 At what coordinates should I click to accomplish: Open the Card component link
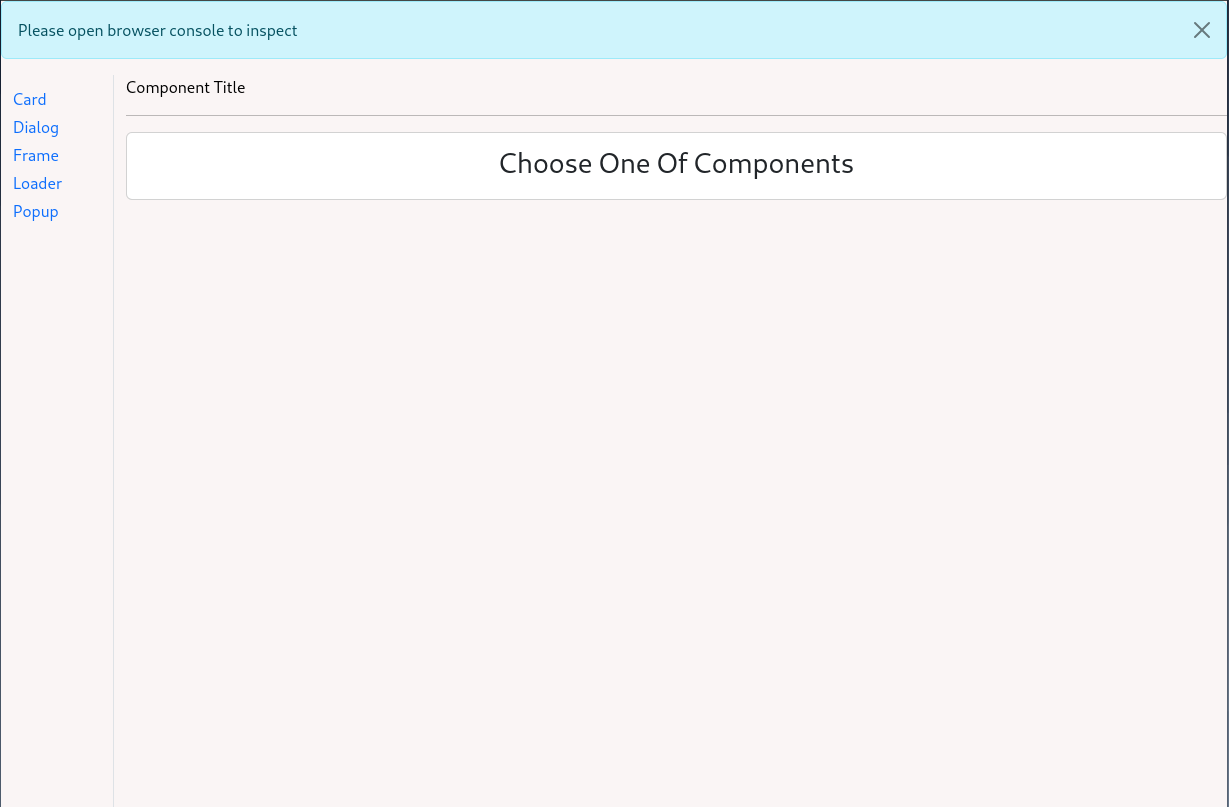[30, 100]
